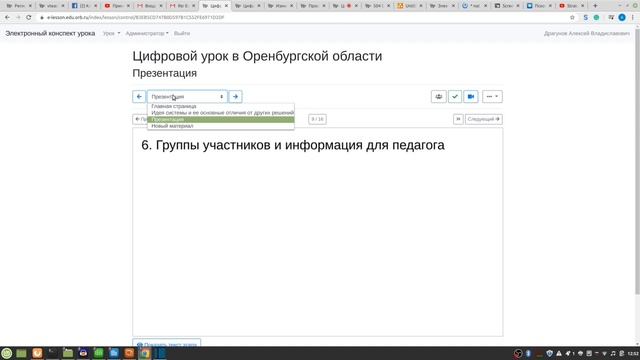The width and height of the screenshot is (640, 360).
Task: Click the 'Следующий' next slide button
Action: (x=484, y=119)
